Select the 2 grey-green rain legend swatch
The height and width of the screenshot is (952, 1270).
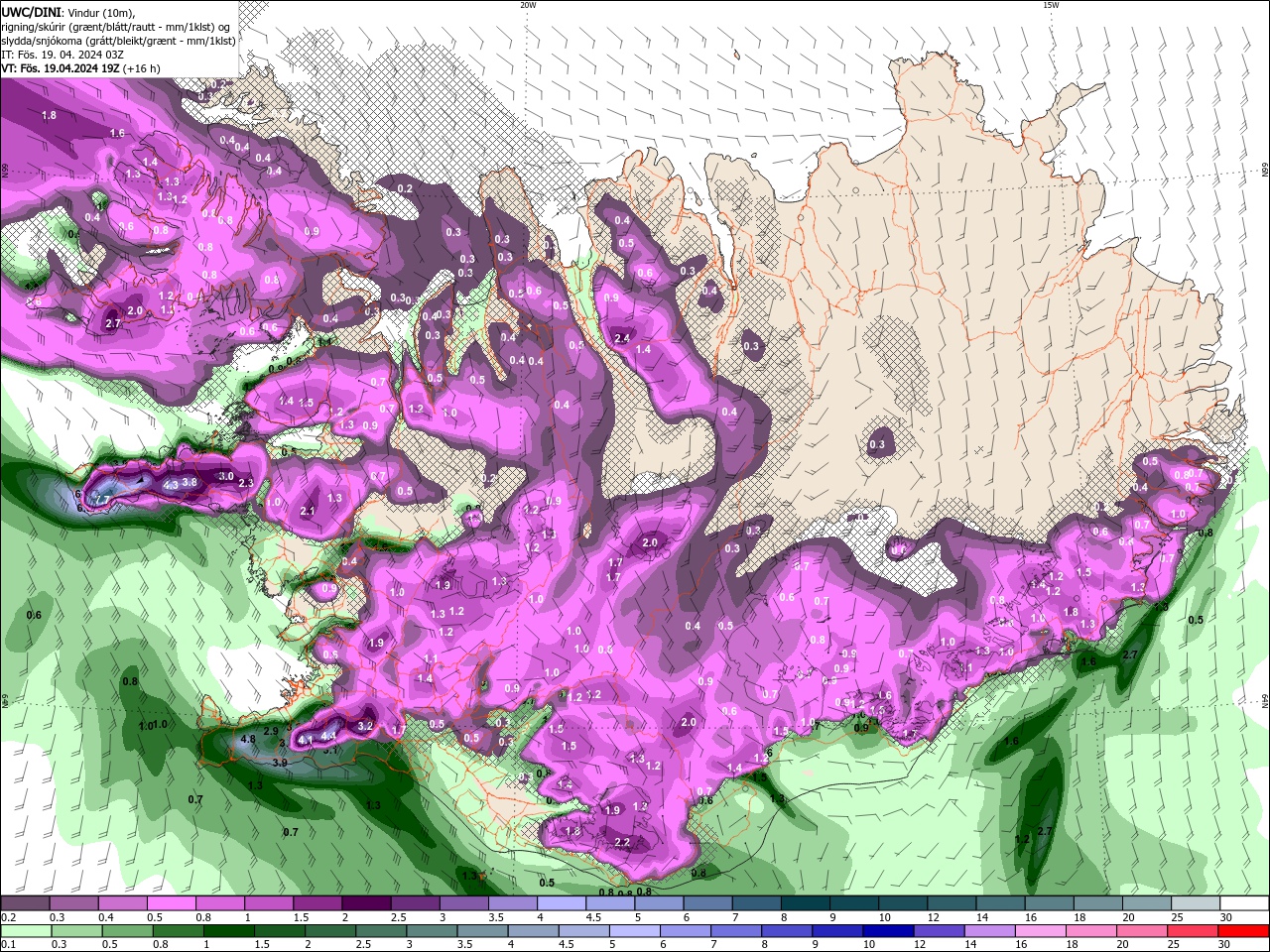(x=329, y=931)
